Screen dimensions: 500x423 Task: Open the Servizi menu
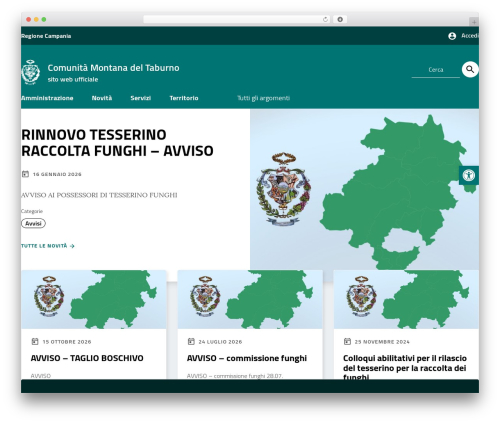(x=141, y=98)
